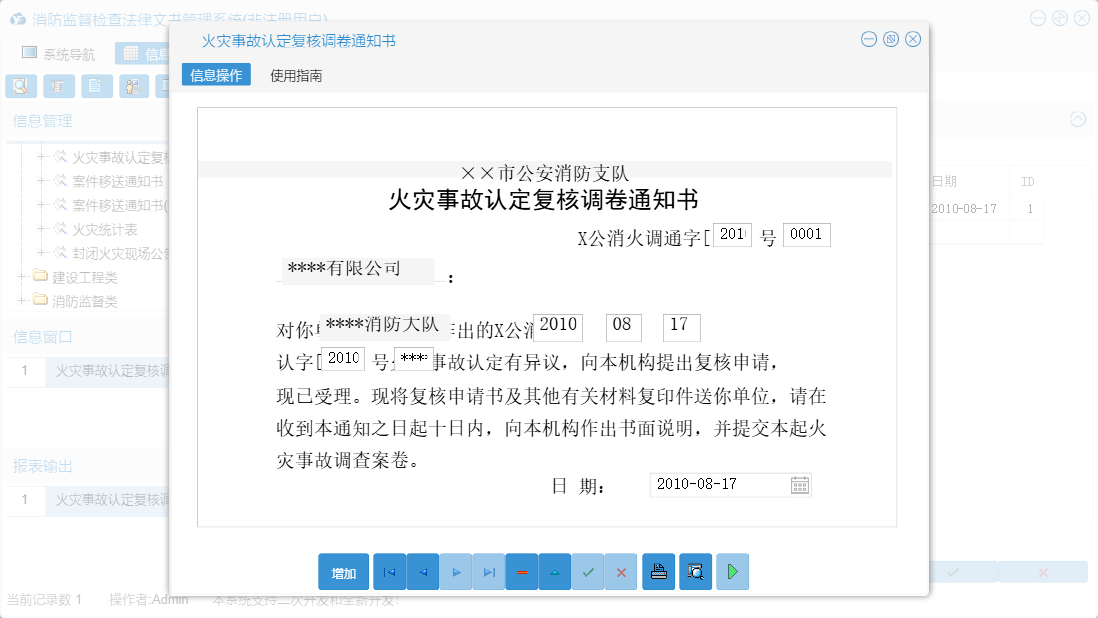The image size is (1098, 618).
Task: Open 系统导航 in the main window
Action: (59, 54)
